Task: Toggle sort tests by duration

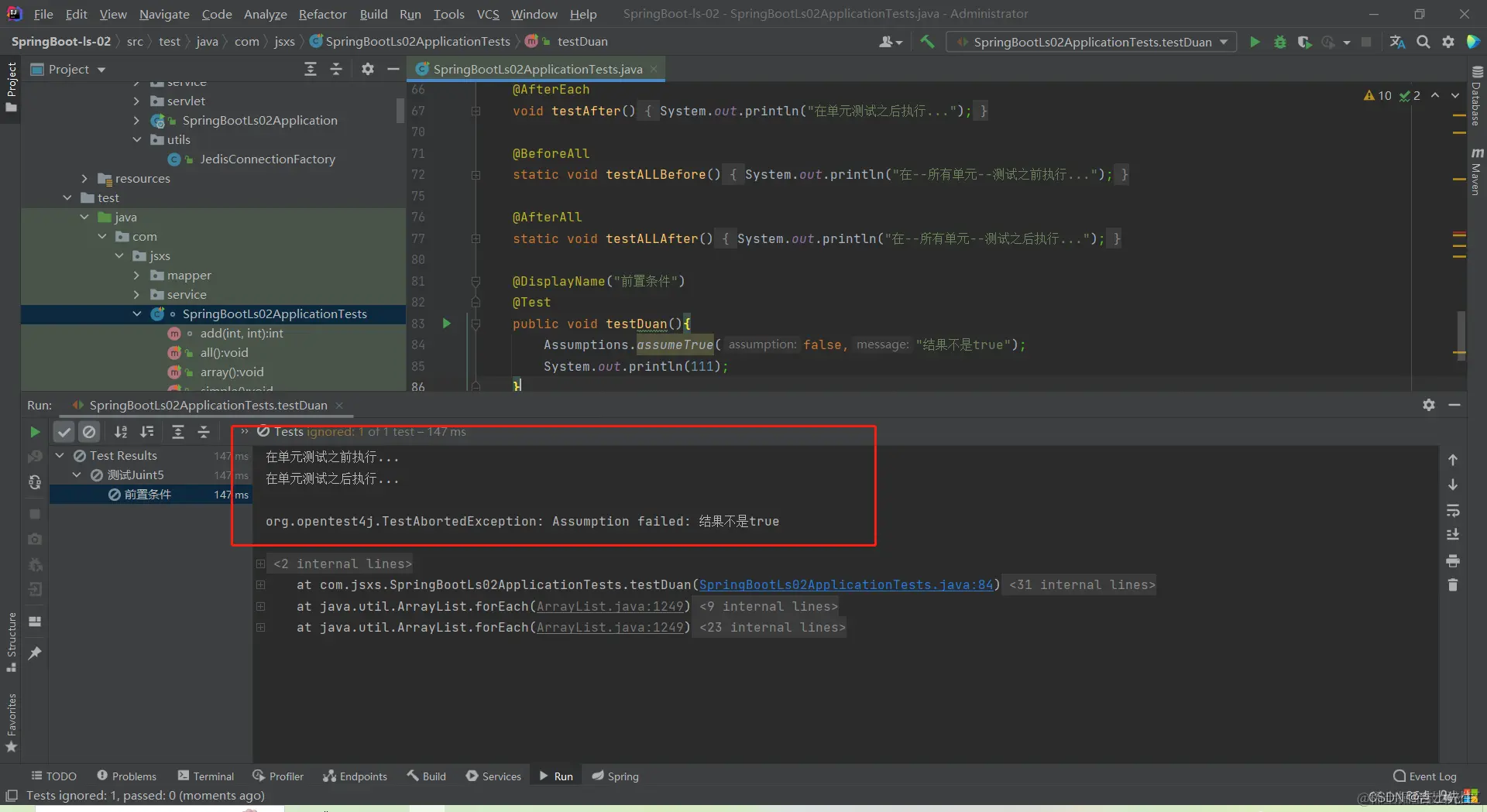Action: [x=146, y=432]
